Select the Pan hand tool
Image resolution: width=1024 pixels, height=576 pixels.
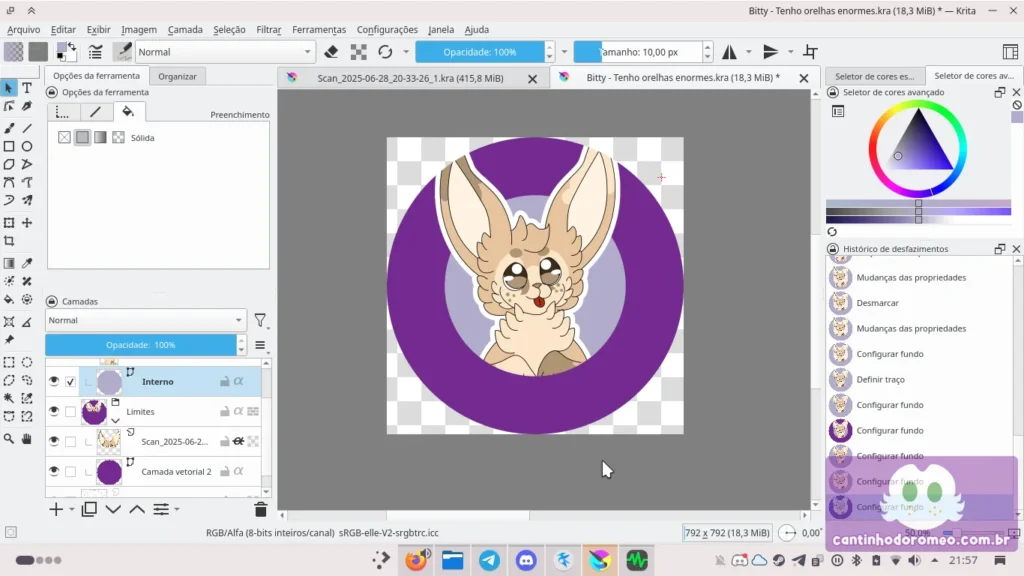(27, 439)
